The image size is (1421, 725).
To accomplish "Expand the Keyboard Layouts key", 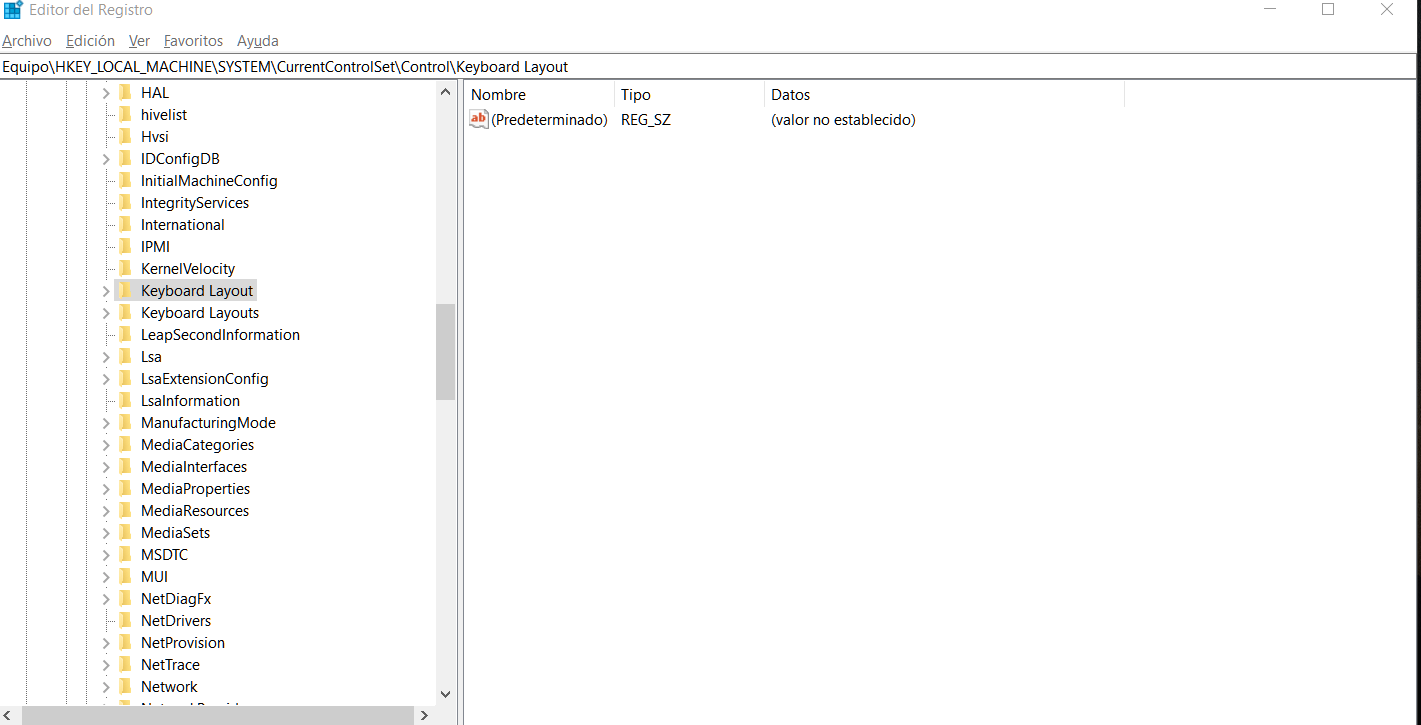I will pyautogui.click(x=106, y=313).
